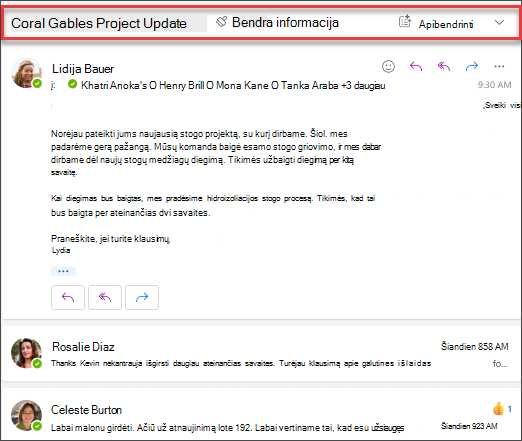Click paragraph starting Norėjau pateikti jums
522x441 pixels.
[x=216, y=153]
